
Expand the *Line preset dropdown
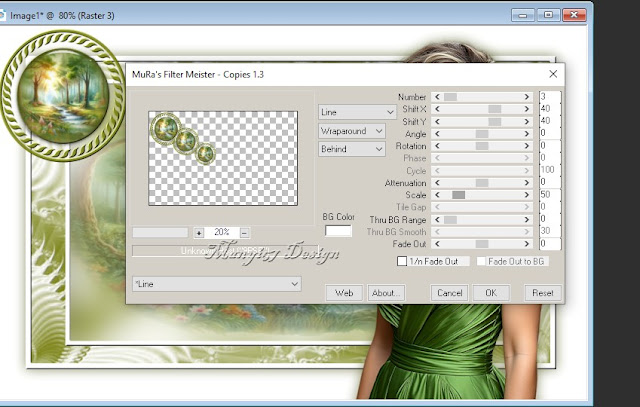point(217,284)
